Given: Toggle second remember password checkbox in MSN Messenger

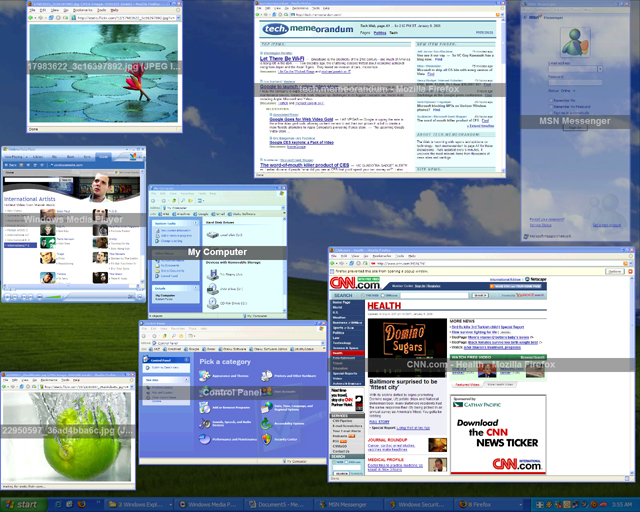Looking at the screenshot, I should click(x=551, y=107).
